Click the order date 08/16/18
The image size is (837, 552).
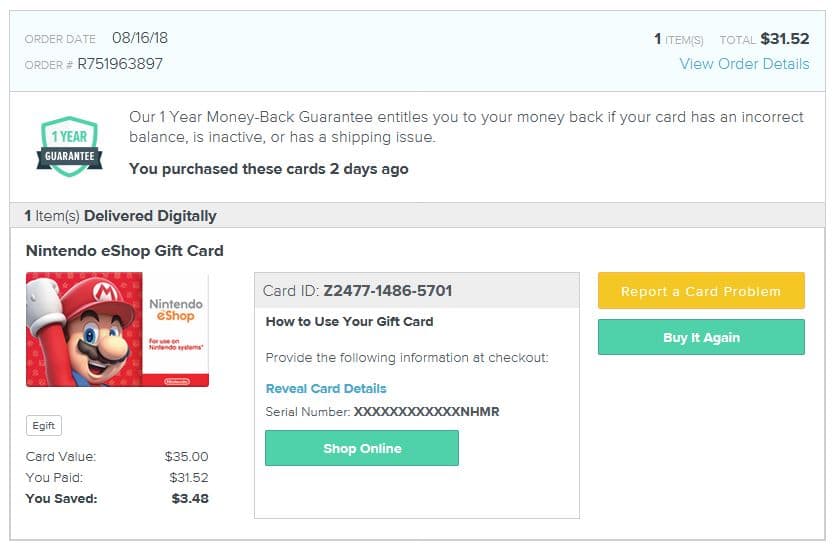click(140, 38)
